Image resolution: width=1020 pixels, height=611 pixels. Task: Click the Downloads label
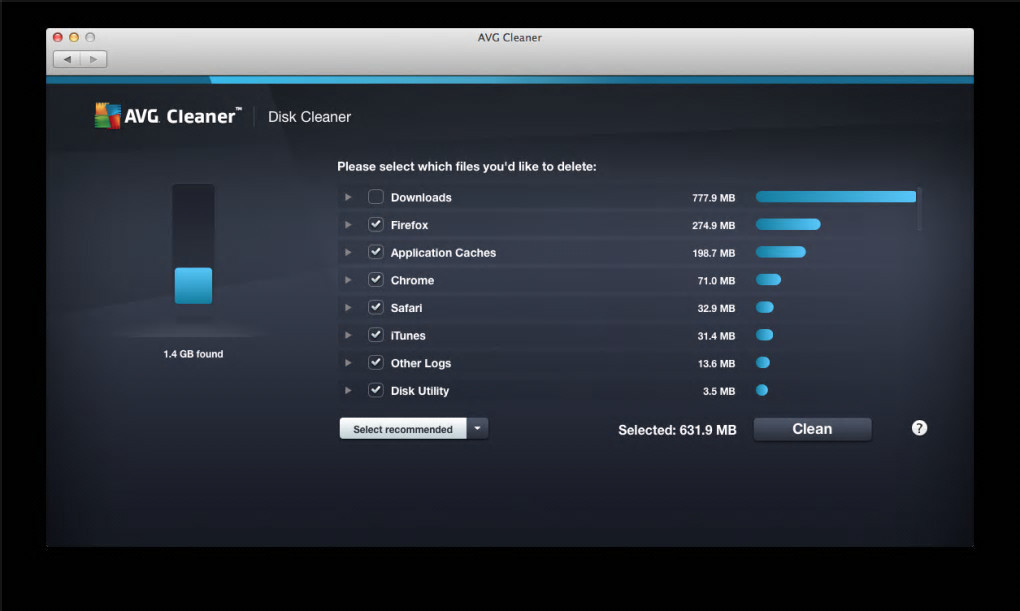(421, 197)
